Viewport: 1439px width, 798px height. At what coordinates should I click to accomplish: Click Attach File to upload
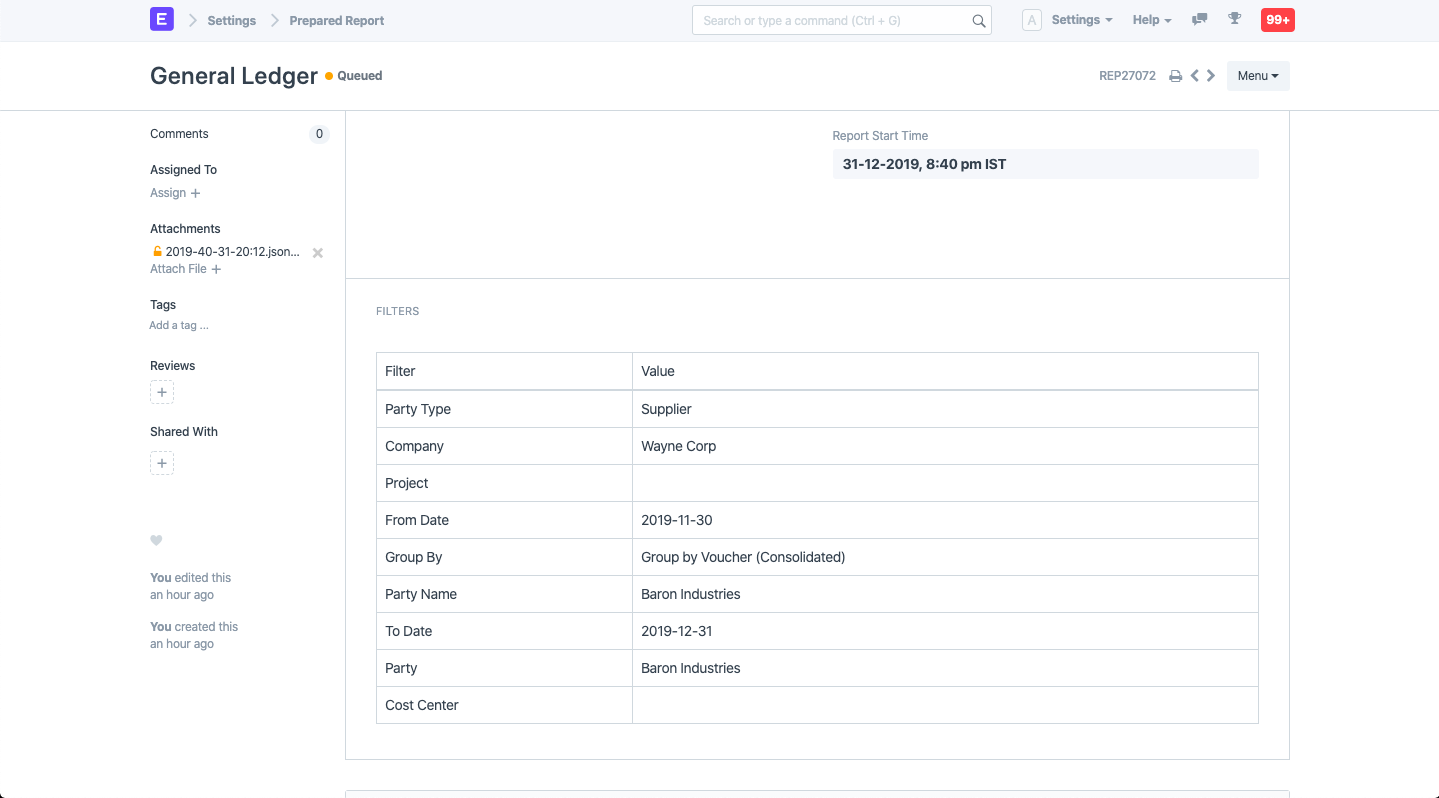184,268
